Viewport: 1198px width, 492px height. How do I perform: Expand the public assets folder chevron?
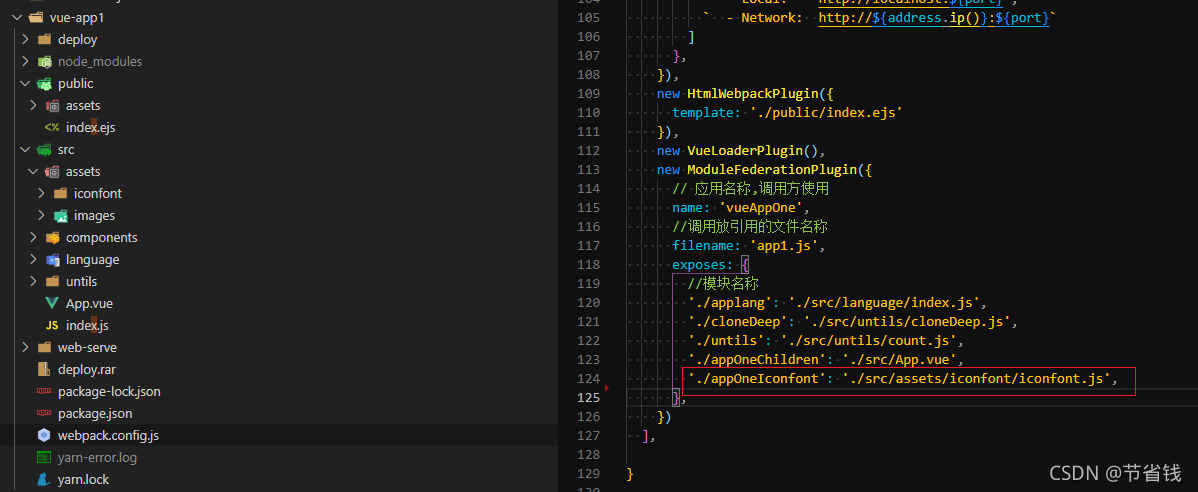[33, 105]
